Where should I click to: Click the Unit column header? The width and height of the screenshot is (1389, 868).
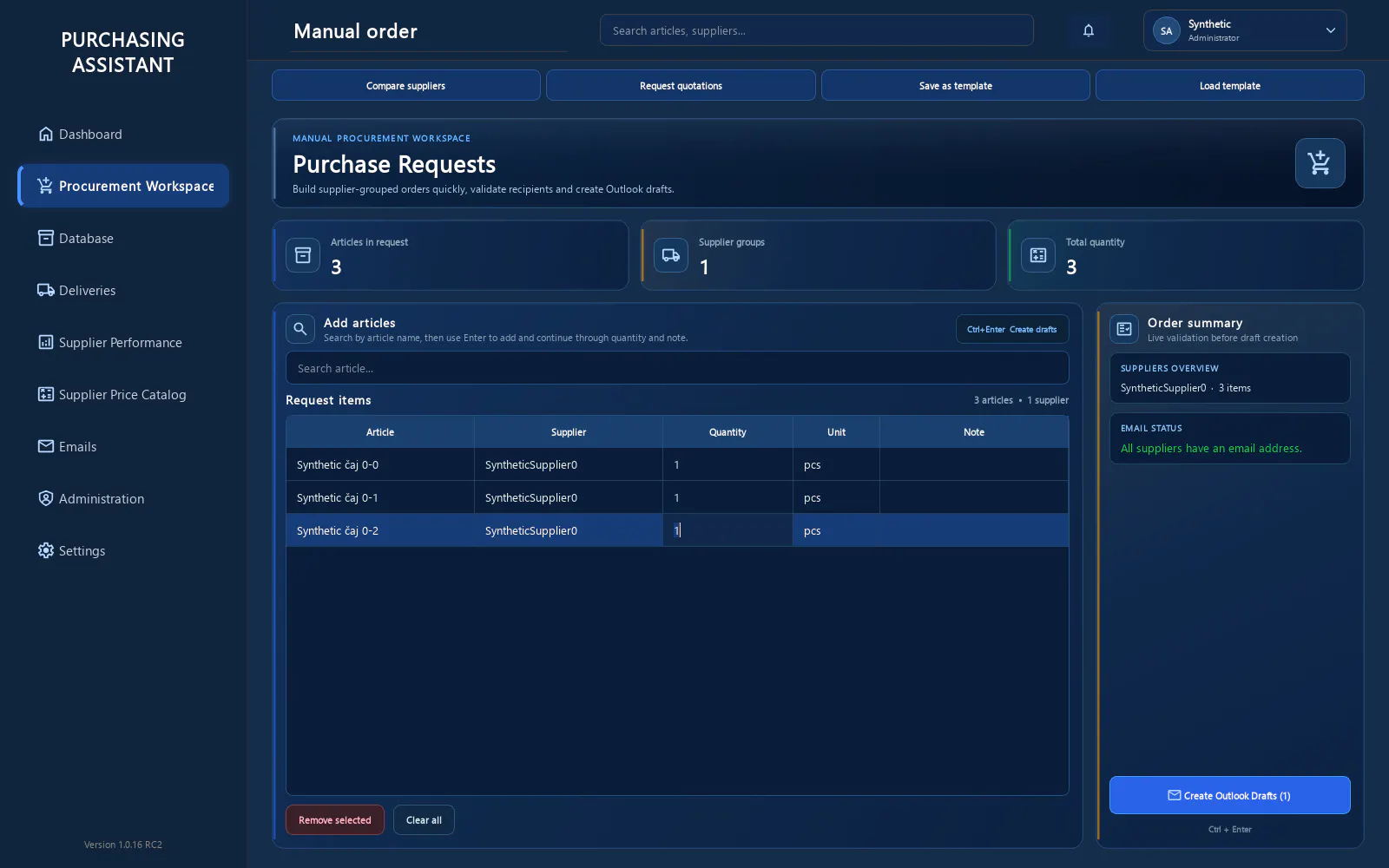click(x=836, y=432)
